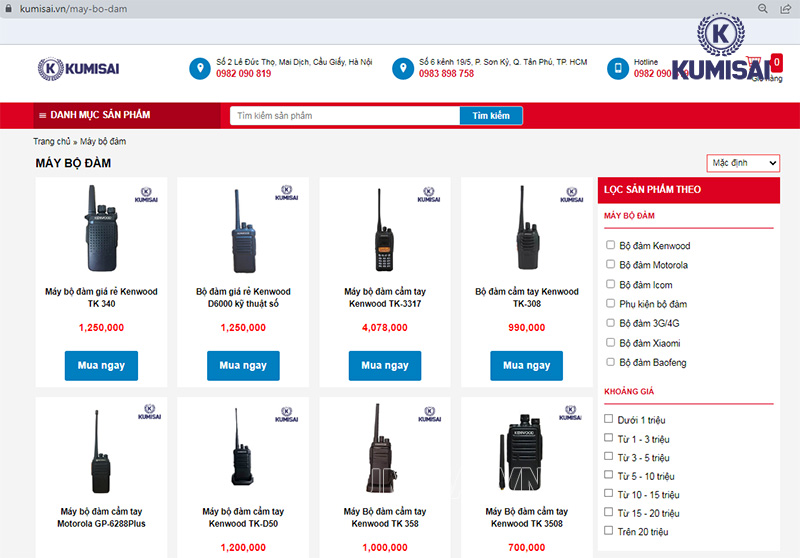This screenshot has height=558, width=800.
Task: Open Máy bộ đàm giá rẻ Kenwood TK 340 title
Action: (101, 297)
